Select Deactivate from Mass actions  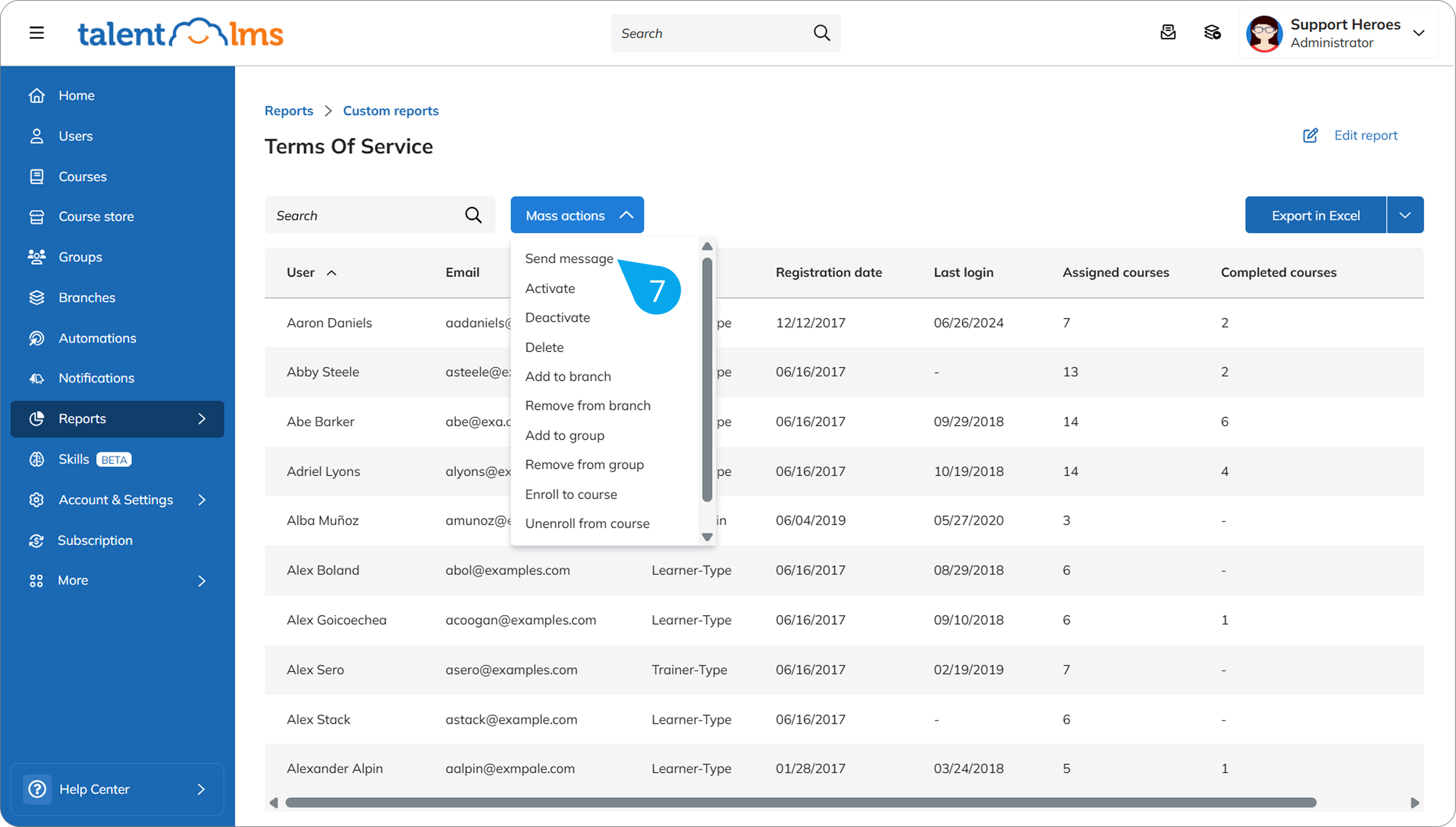pos(557,317)
